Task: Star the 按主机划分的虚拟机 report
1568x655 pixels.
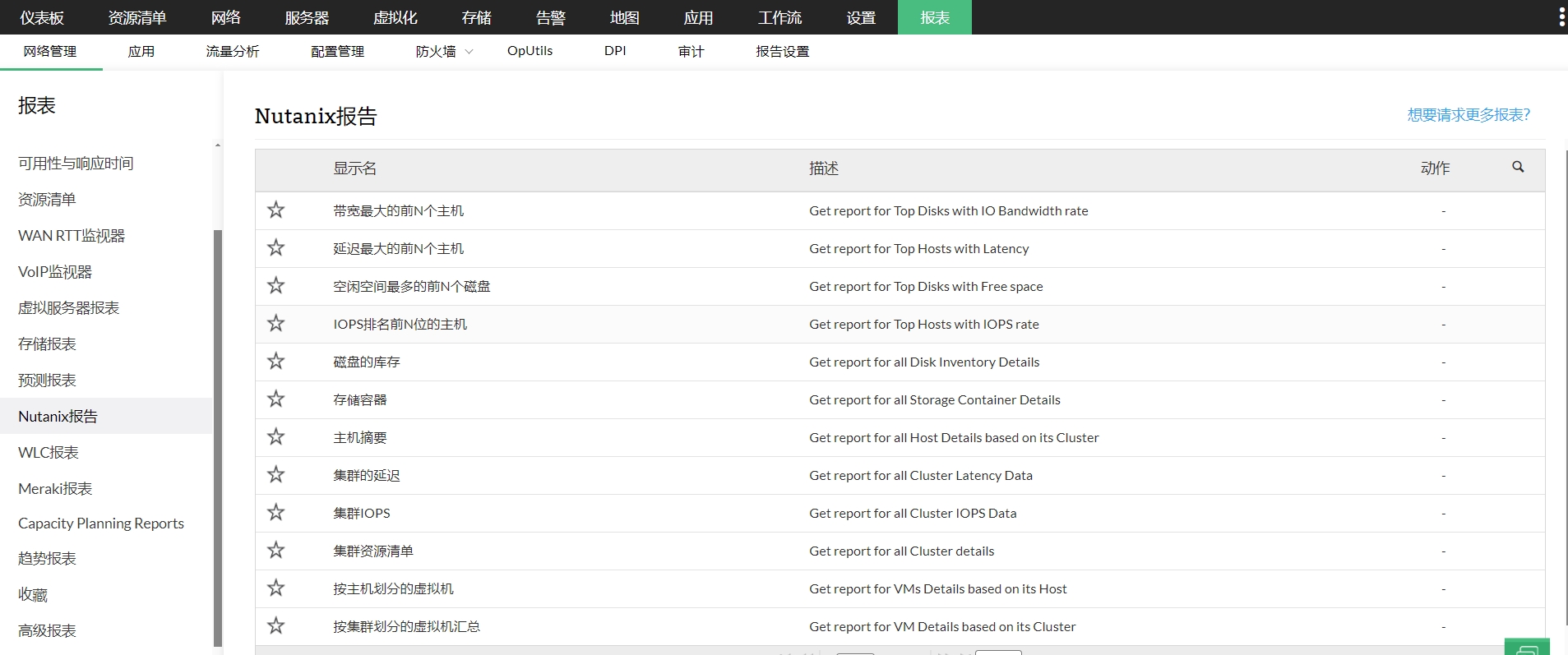Action: (276, 588)
